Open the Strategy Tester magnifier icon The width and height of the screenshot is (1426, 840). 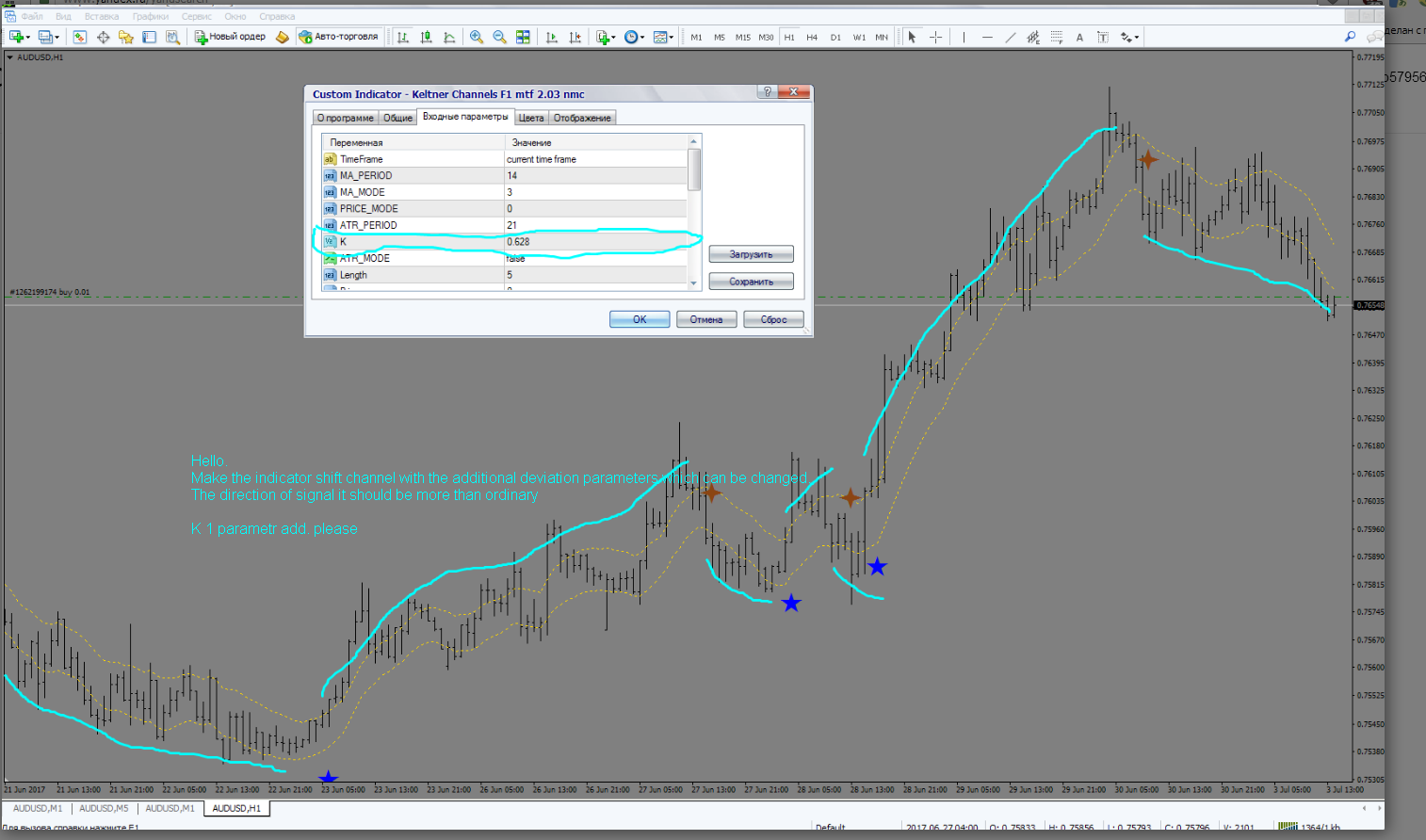172,37
